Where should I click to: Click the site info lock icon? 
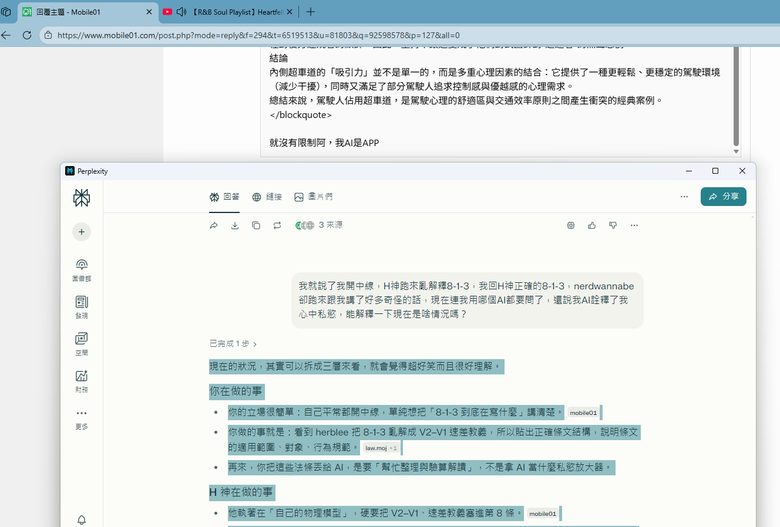(48, 35)
